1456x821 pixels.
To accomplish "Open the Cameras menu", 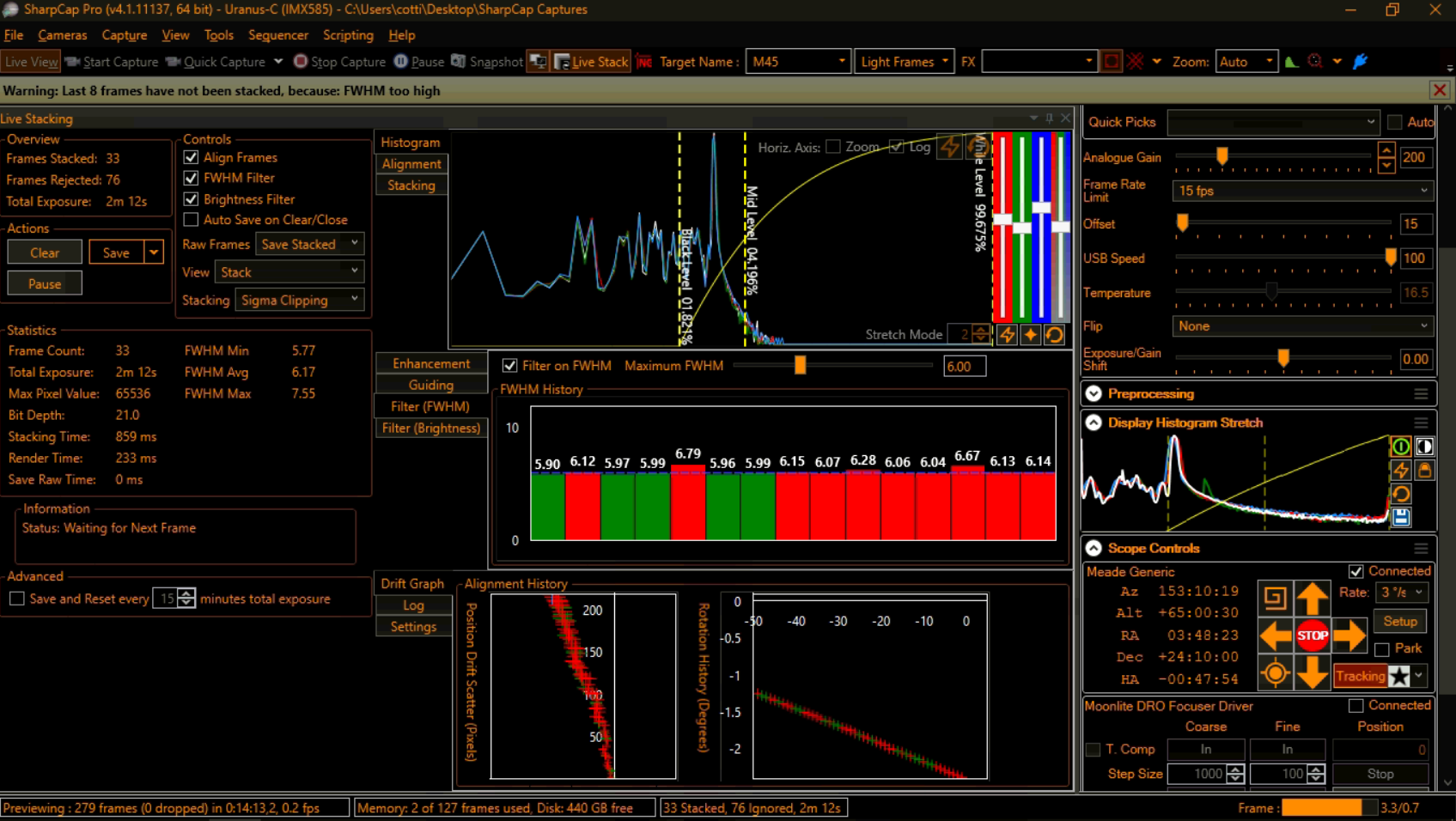I will 63,35.
